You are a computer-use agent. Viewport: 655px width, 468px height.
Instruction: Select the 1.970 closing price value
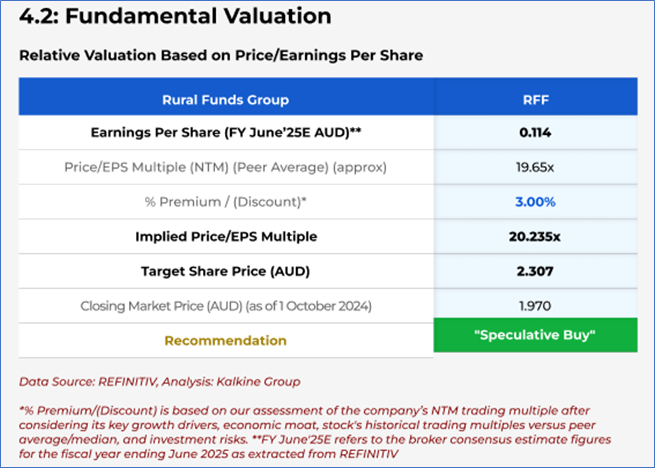[x=535, y=306]
